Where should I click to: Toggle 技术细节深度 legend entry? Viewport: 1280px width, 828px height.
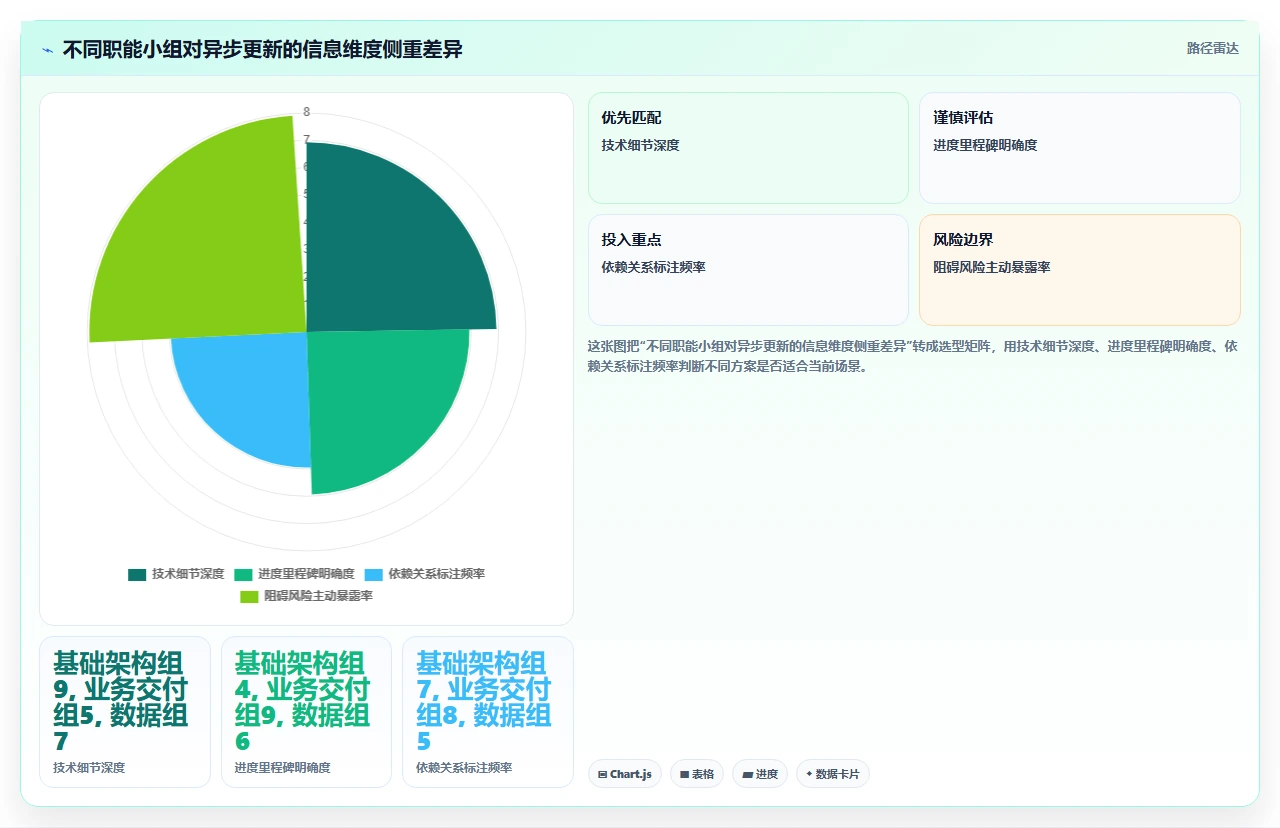point(176,574)
